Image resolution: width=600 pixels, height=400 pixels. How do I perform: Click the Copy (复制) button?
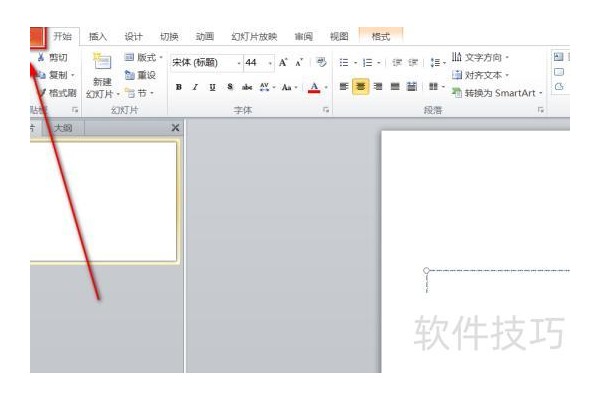(x=54, y=75)
